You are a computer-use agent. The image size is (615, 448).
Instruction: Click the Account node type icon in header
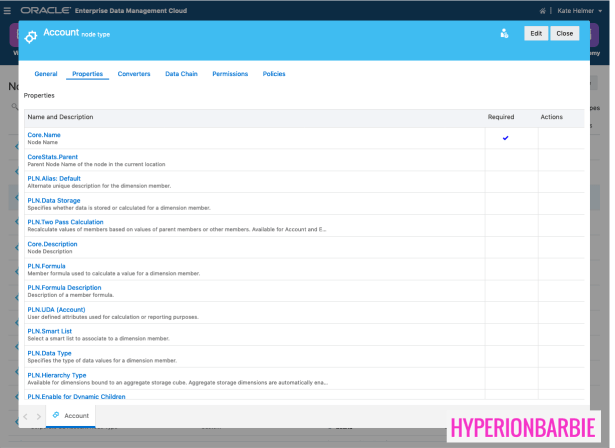[31, 35]
